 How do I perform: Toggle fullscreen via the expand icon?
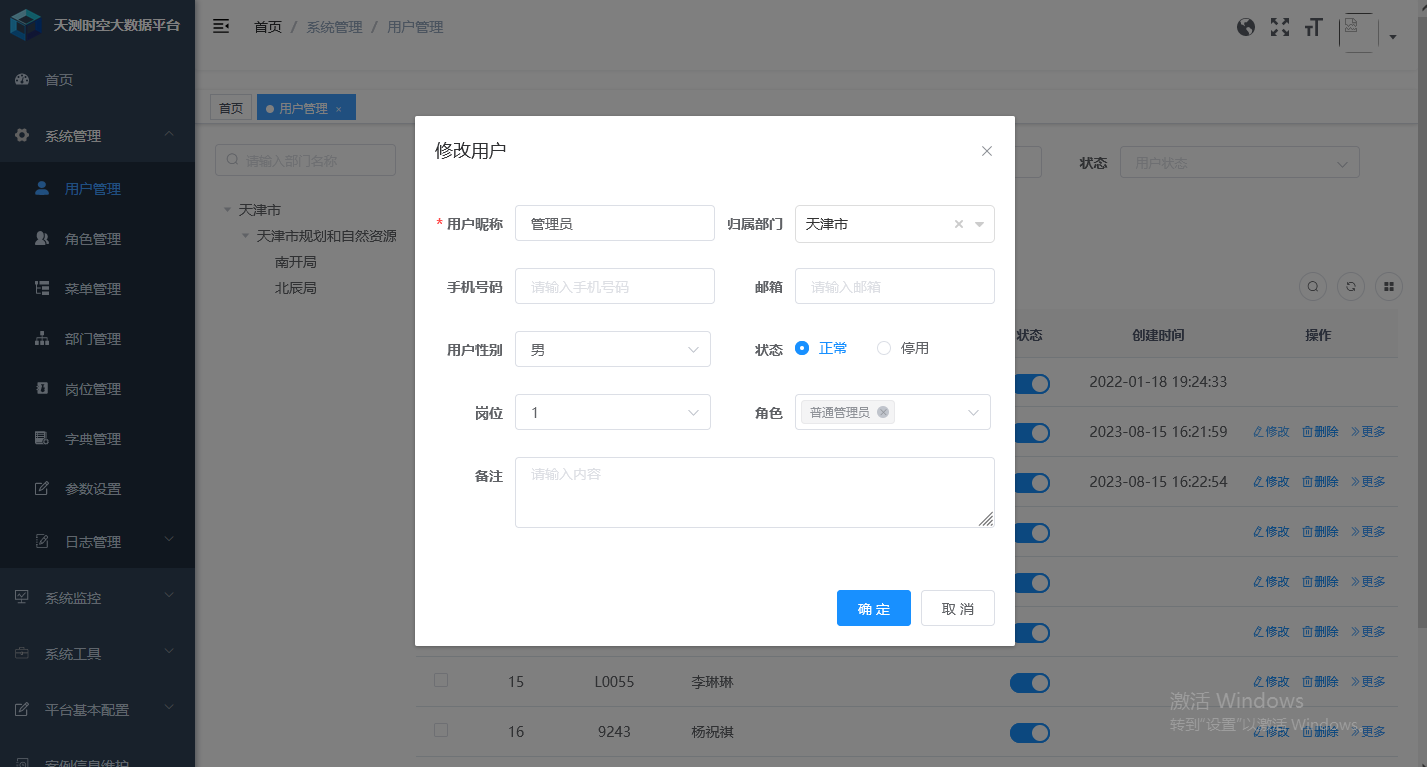(x=1280, y=27)
